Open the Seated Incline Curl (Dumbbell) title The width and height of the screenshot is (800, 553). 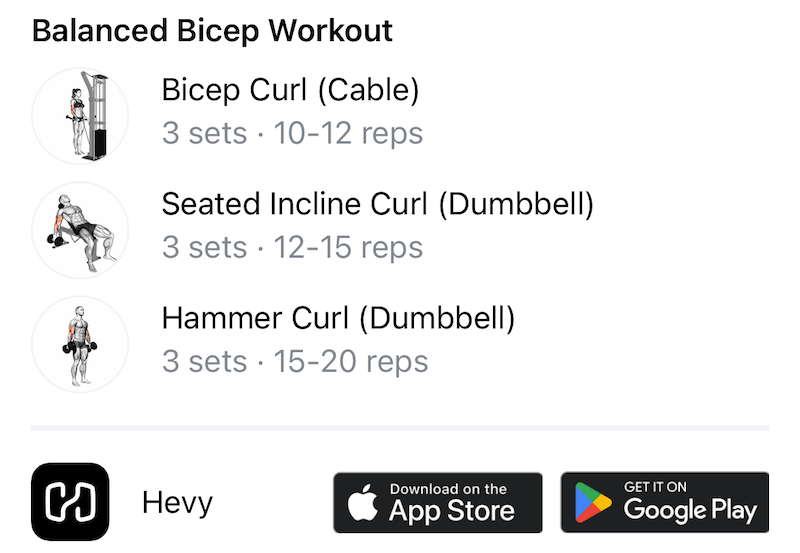point(377,205)
